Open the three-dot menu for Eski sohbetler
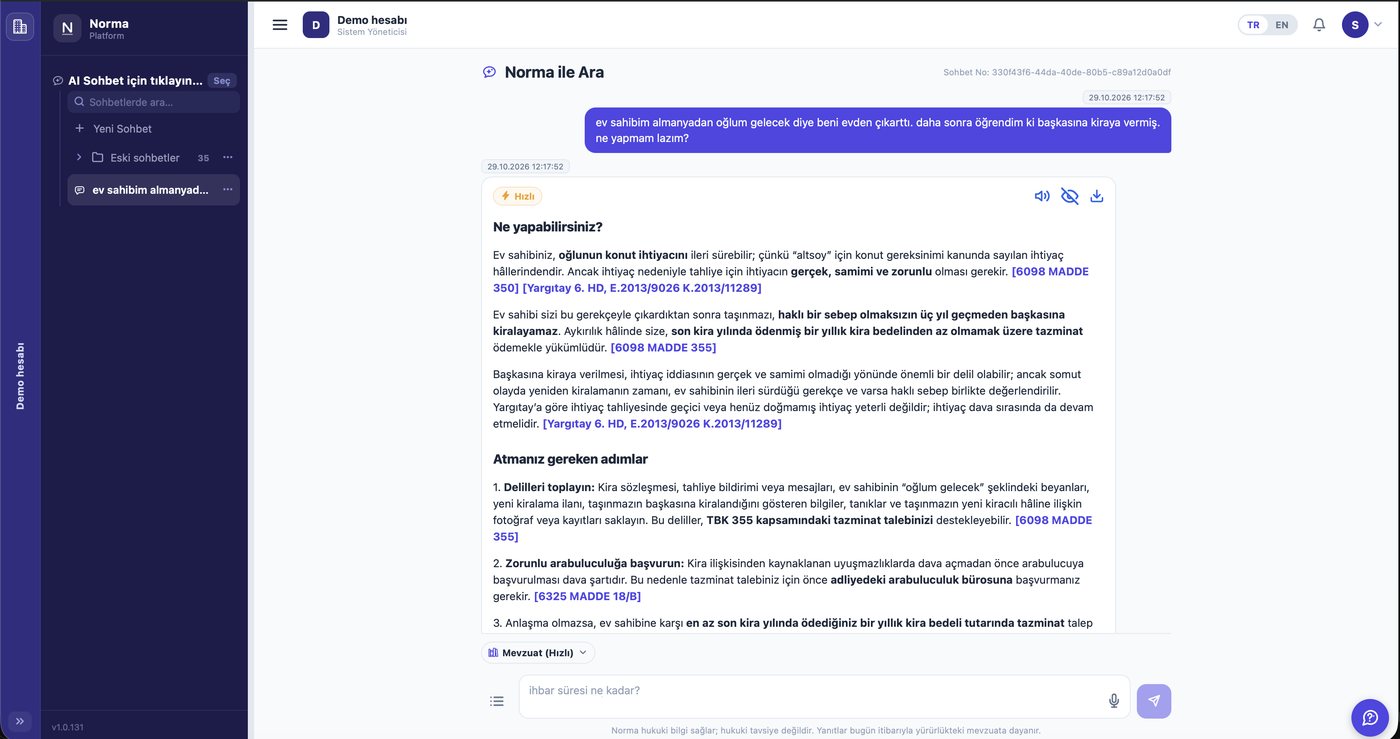The width and height of the screenshot is (1400, 739). pos(228,158)
